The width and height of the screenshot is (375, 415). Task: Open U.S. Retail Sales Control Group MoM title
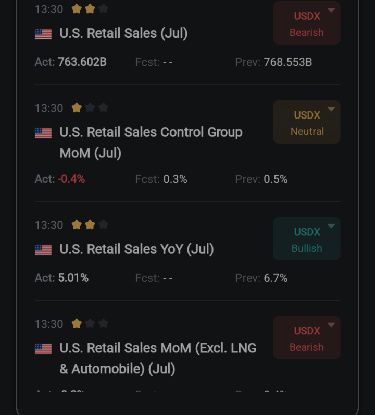click(151, 143)
